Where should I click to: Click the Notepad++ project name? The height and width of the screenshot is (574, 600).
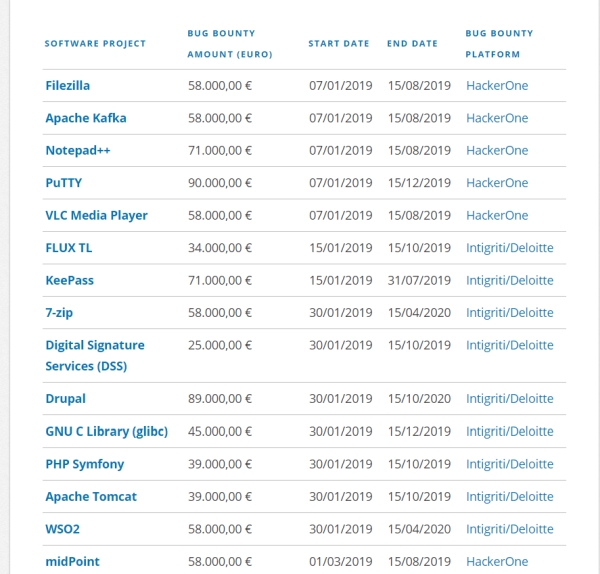pos(78,151)
